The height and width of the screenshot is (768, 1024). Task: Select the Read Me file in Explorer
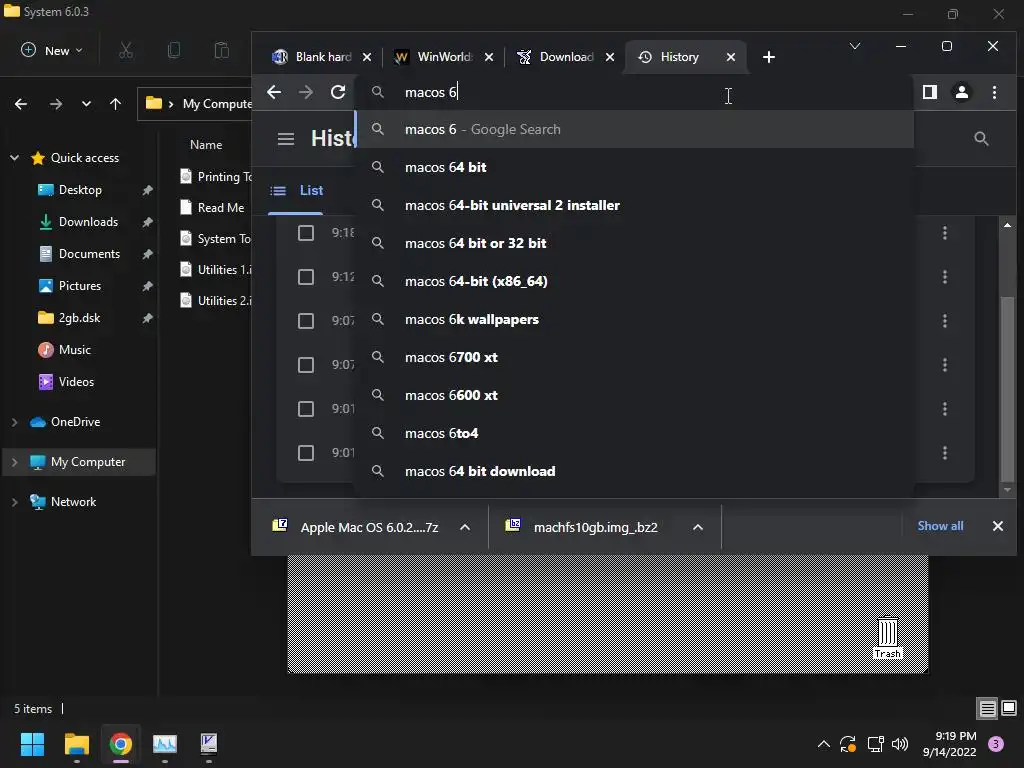[x=221, y=208]
